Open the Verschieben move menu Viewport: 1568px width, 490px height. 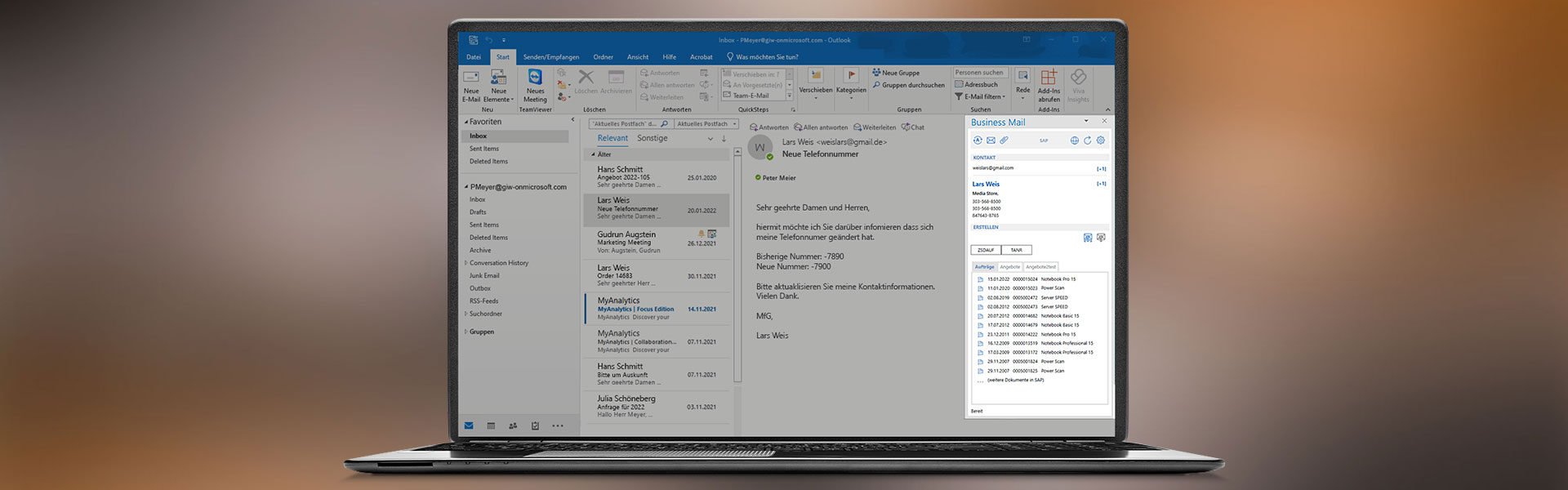click(815, 85)
